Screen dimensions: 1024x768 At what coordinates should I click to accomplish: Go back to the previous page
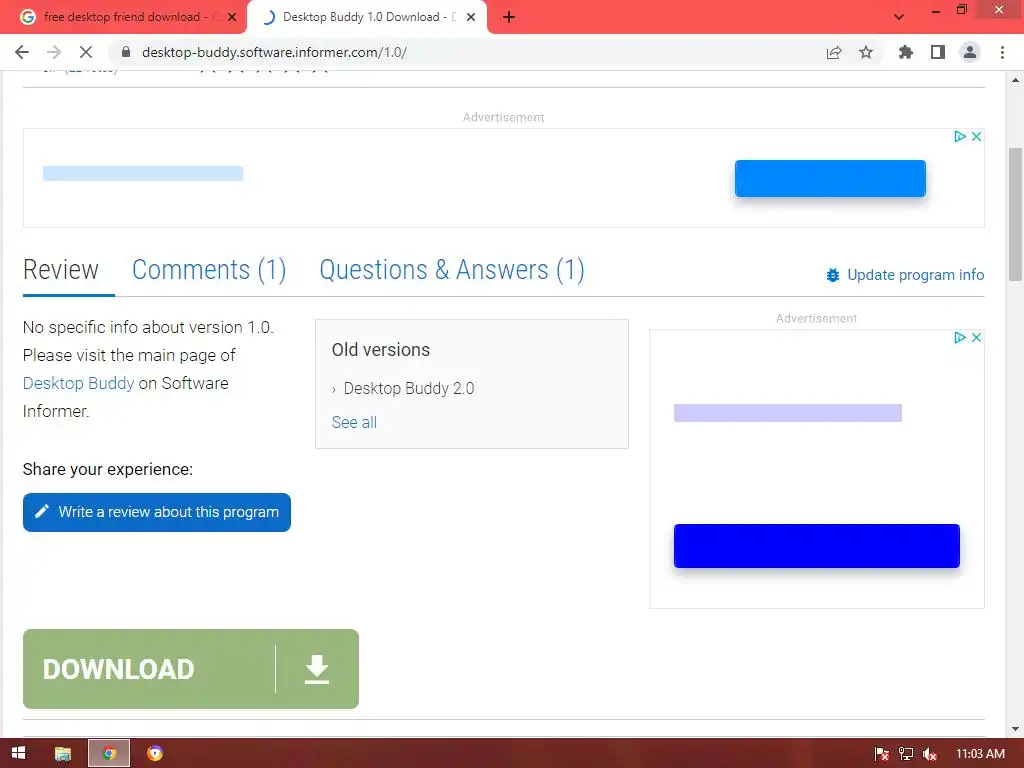pos(22,52)
